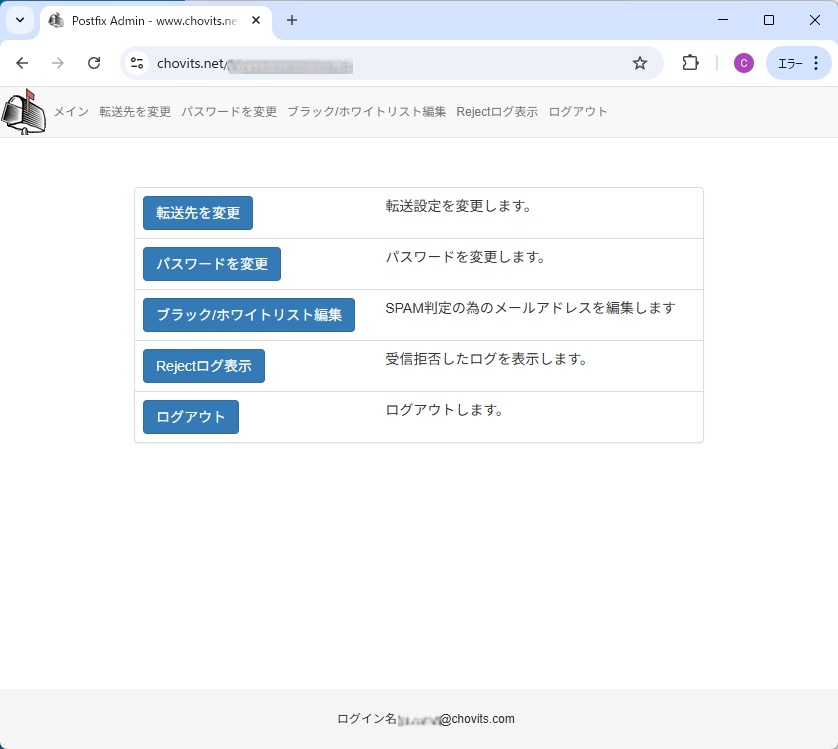Open the エラー Chrome menu button
This screenshot has height=749, width=838.
798,63
